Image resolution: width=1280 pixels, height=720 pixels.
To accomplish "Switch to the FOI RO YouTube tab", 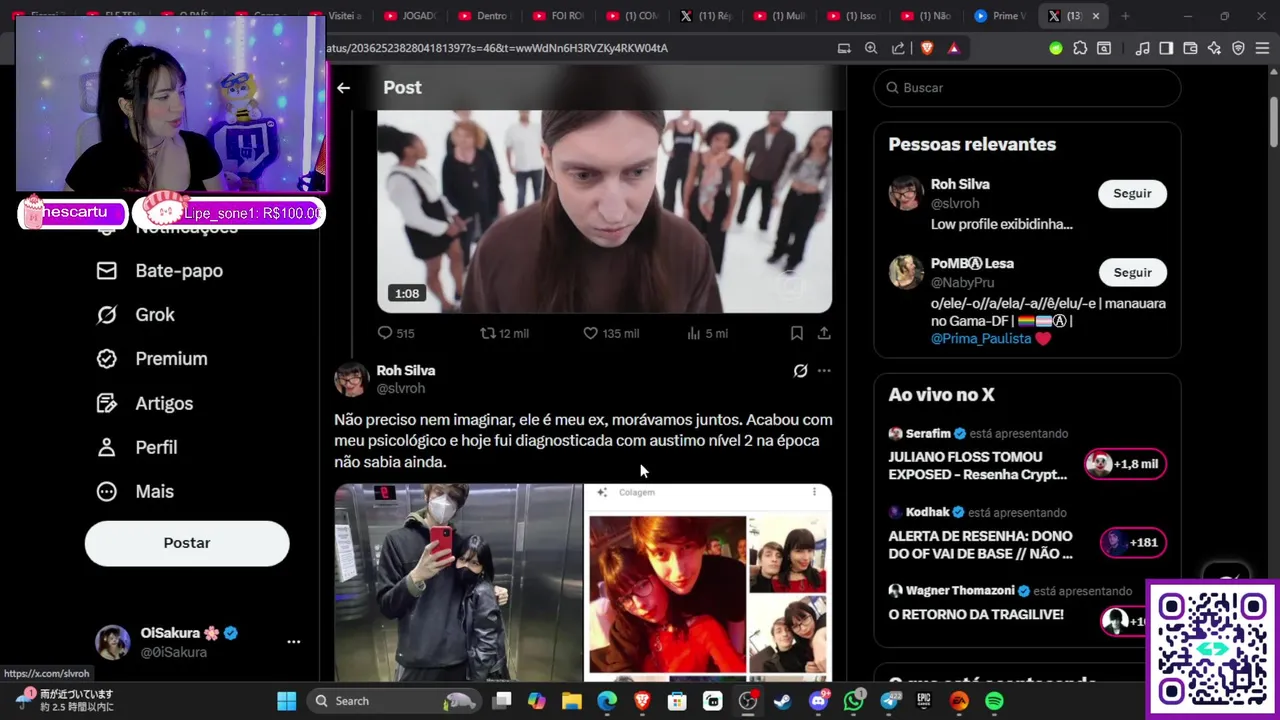I will 558,16.
